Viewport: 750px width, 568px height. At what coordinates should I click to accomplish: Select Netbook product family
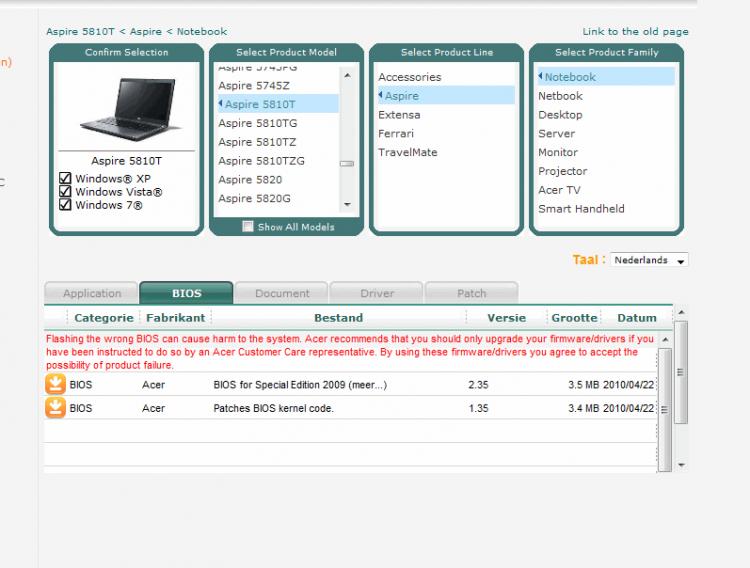coord(606,95)
